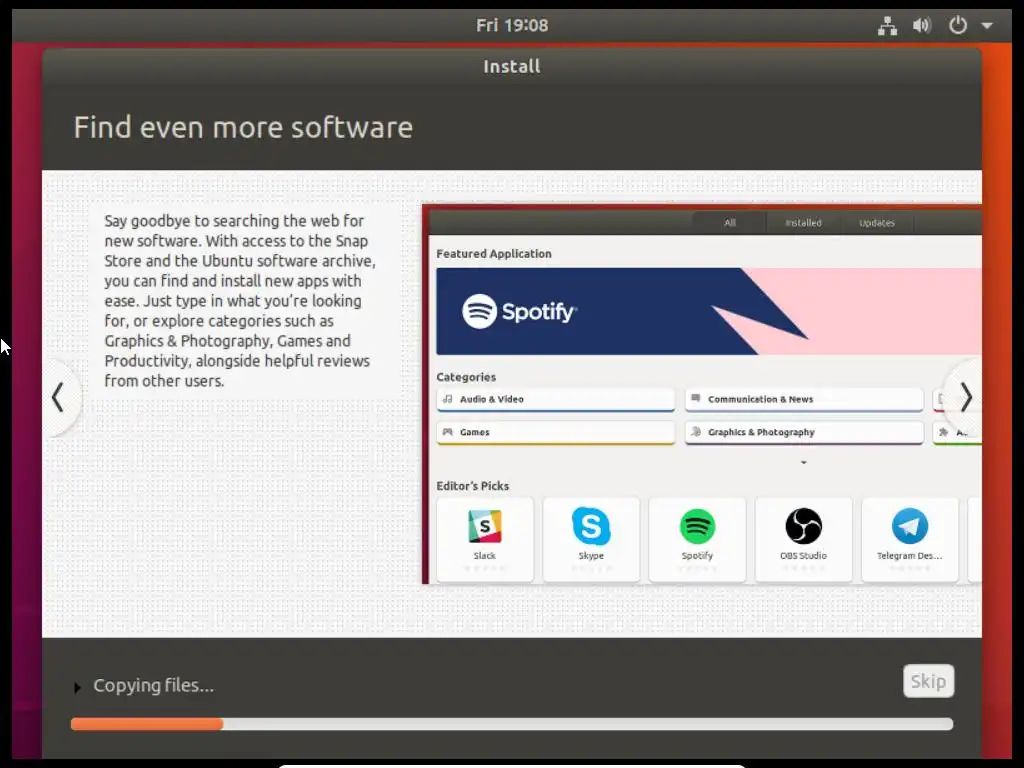This screenshot has width=1024, height=768.
Task: Select the All tab in slide image
Action: pos(729,223)
